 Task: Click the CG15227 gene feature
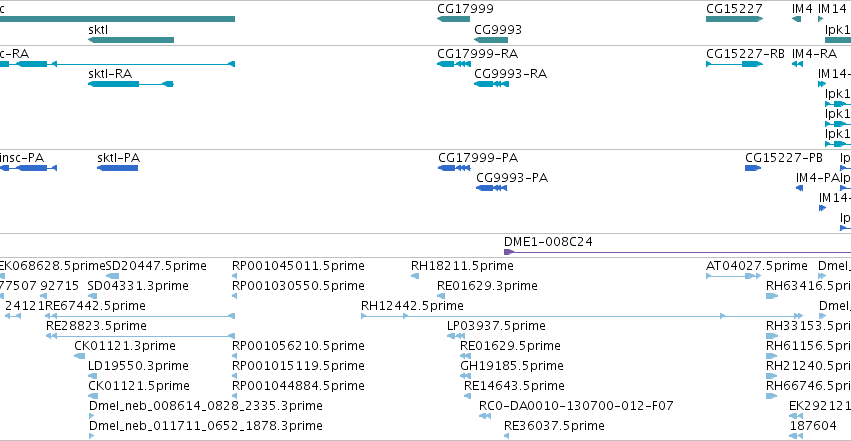[x=734, y=19]
